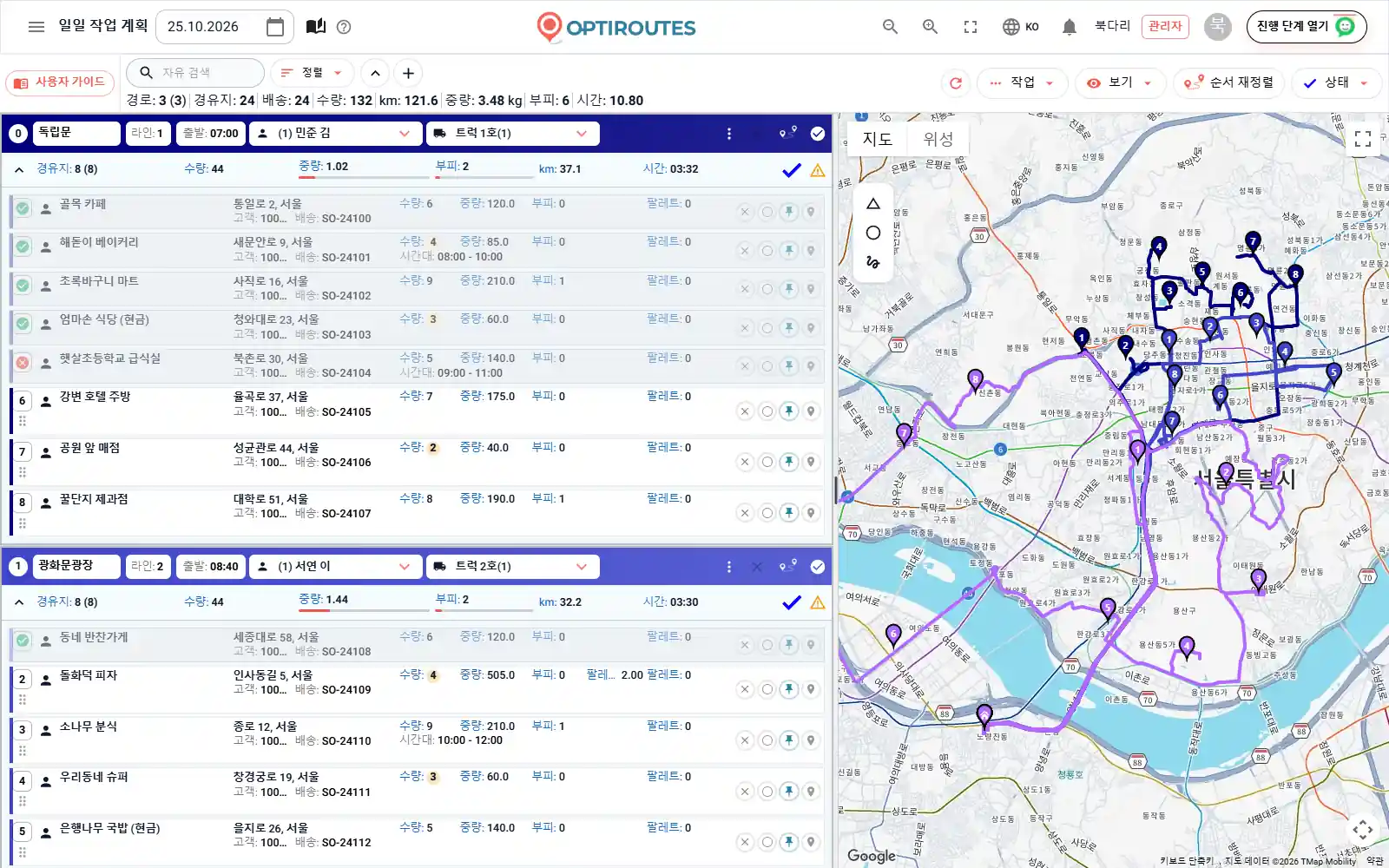
Task: Open the driver dropdown (1) 민준 김
Action: (335, 134)
